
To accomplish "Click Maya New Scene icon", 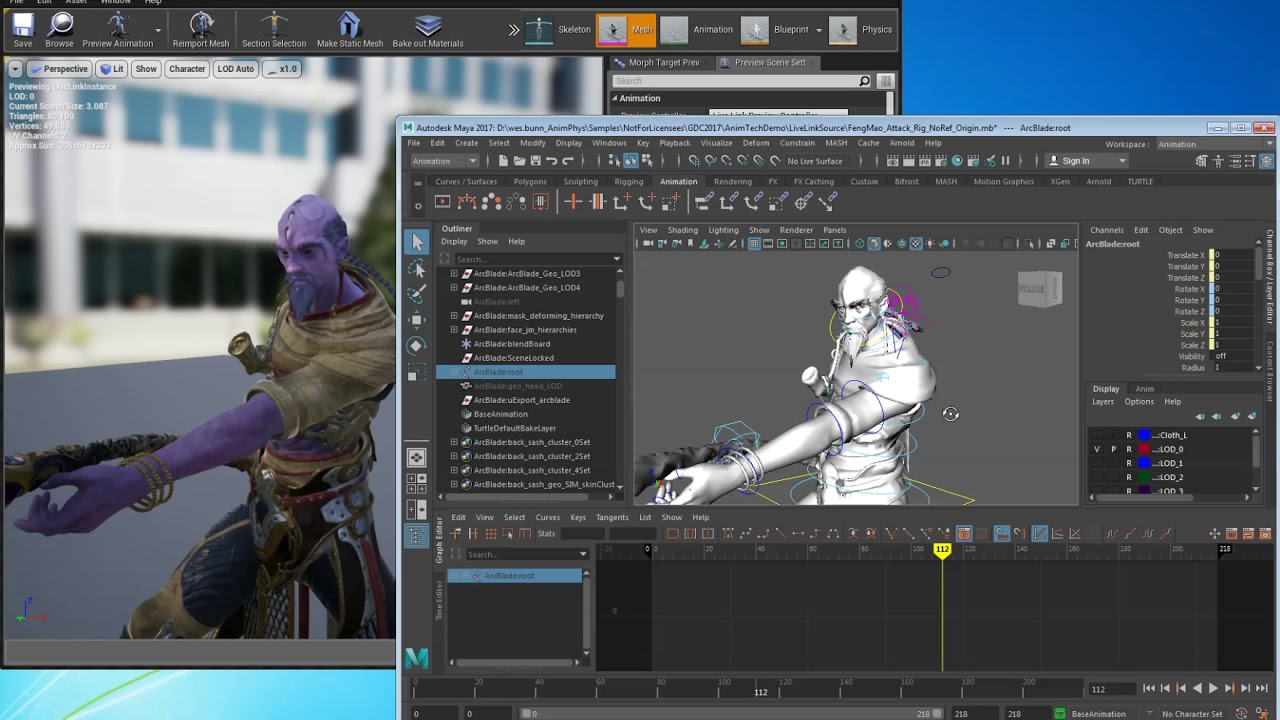I will (x=504, y=161).
